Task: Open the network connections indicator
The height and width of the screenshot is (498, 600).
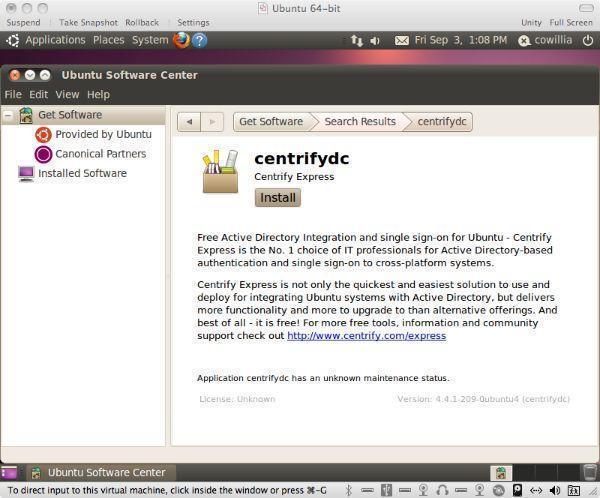Action: point(357,40)
